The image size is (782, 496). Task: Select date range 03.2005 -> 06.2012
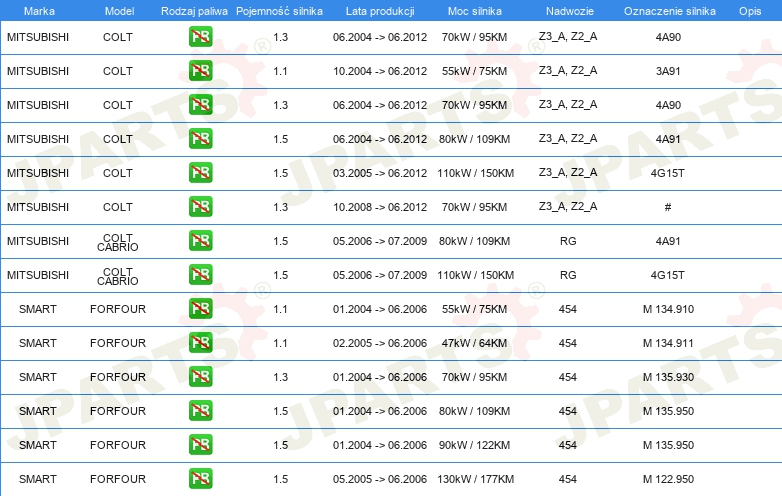[380, 173]
